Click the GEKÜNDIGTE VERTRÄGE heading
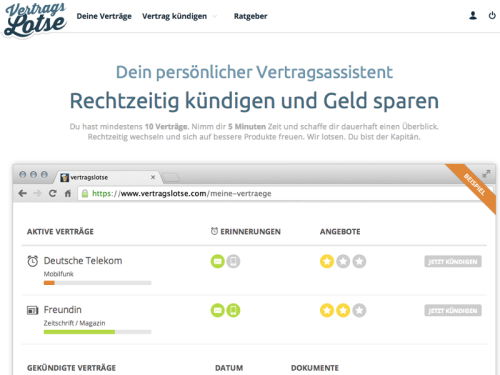500x375 pixels. [x=71, y=368]
